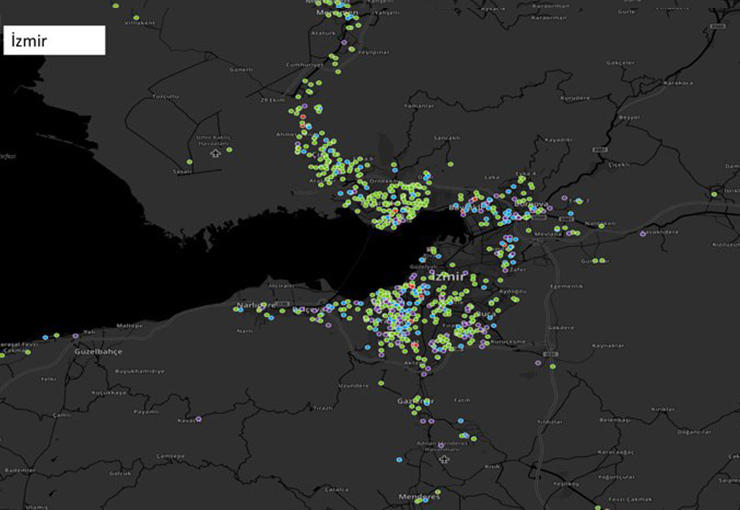The width and height of the screenshot is (740, 510).
Task: Click the green marker at far right edge
Action: (x=714, y=193)
